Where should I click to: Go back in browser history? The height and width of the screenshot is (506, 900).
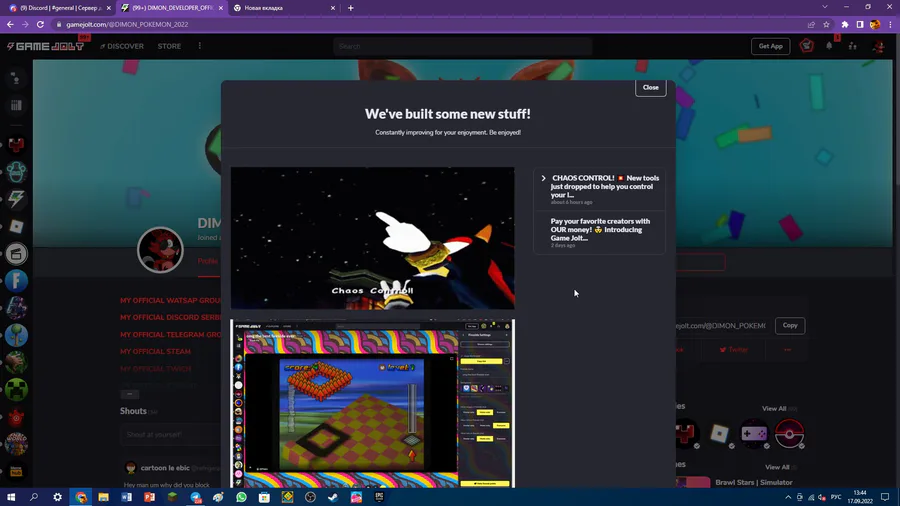[10, 25]
